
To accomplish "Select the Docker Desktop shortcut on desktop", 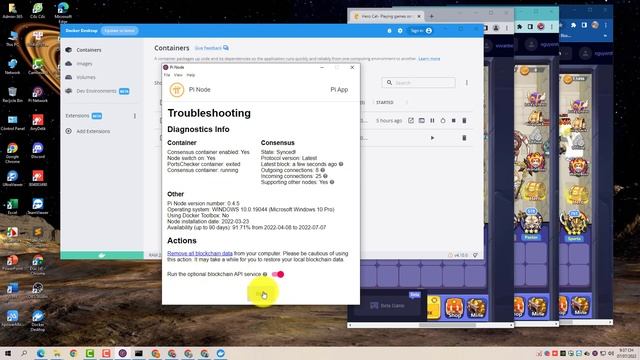I will (38, 321).
